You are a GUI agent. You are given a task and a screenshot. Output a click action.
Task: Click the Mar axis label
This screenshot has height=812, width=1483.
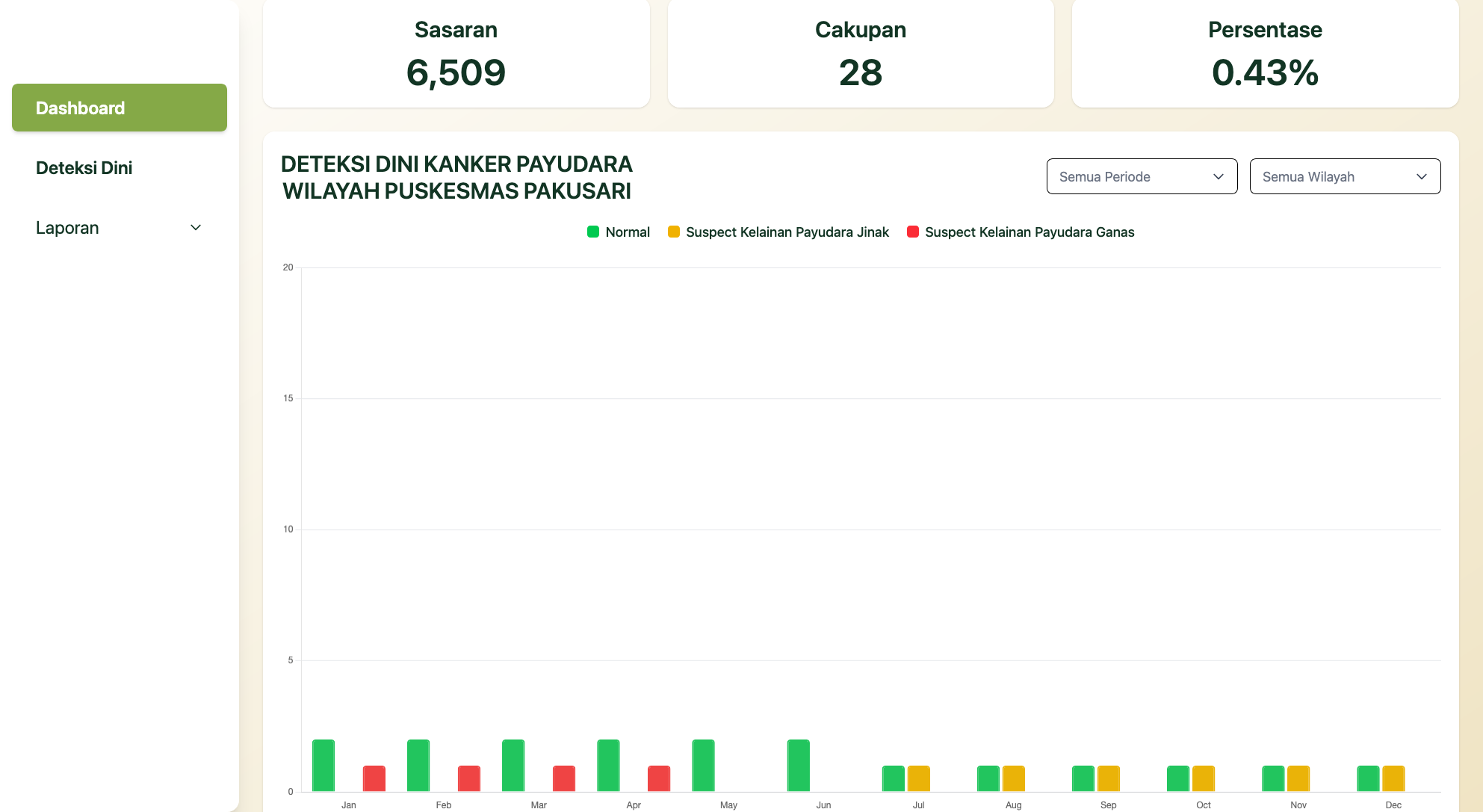539,805
